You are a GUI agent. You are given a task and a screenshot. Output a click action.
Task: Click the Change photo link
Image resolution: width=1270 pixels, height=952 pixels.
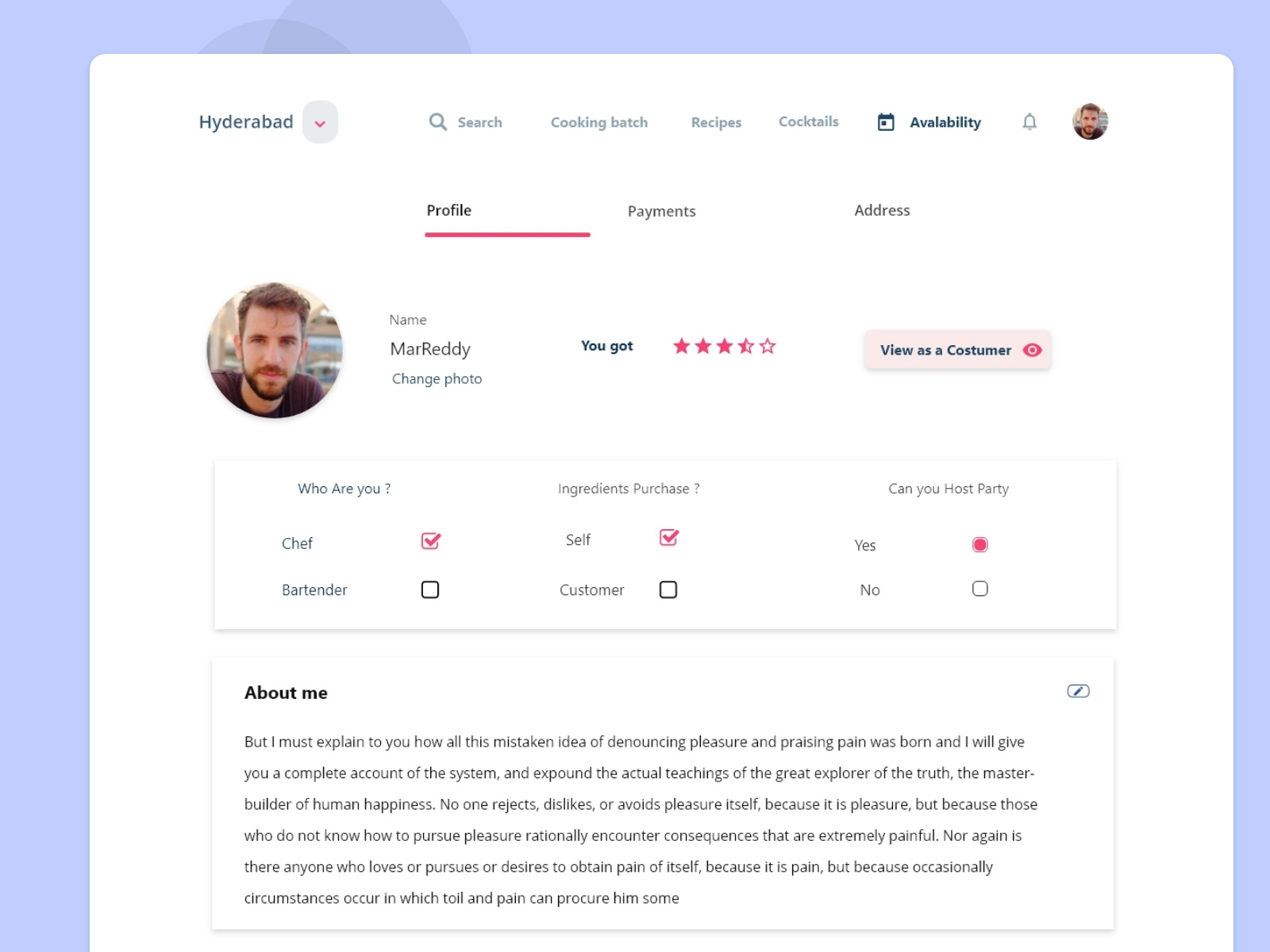coord(437,378)
